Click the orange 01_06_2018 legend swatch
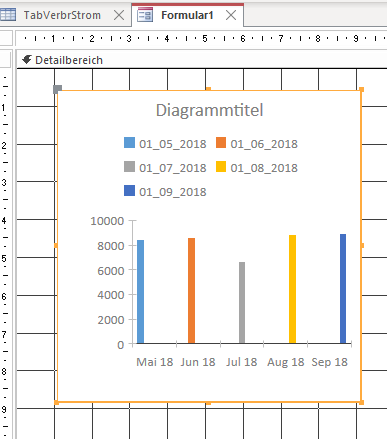 (221, 143)
